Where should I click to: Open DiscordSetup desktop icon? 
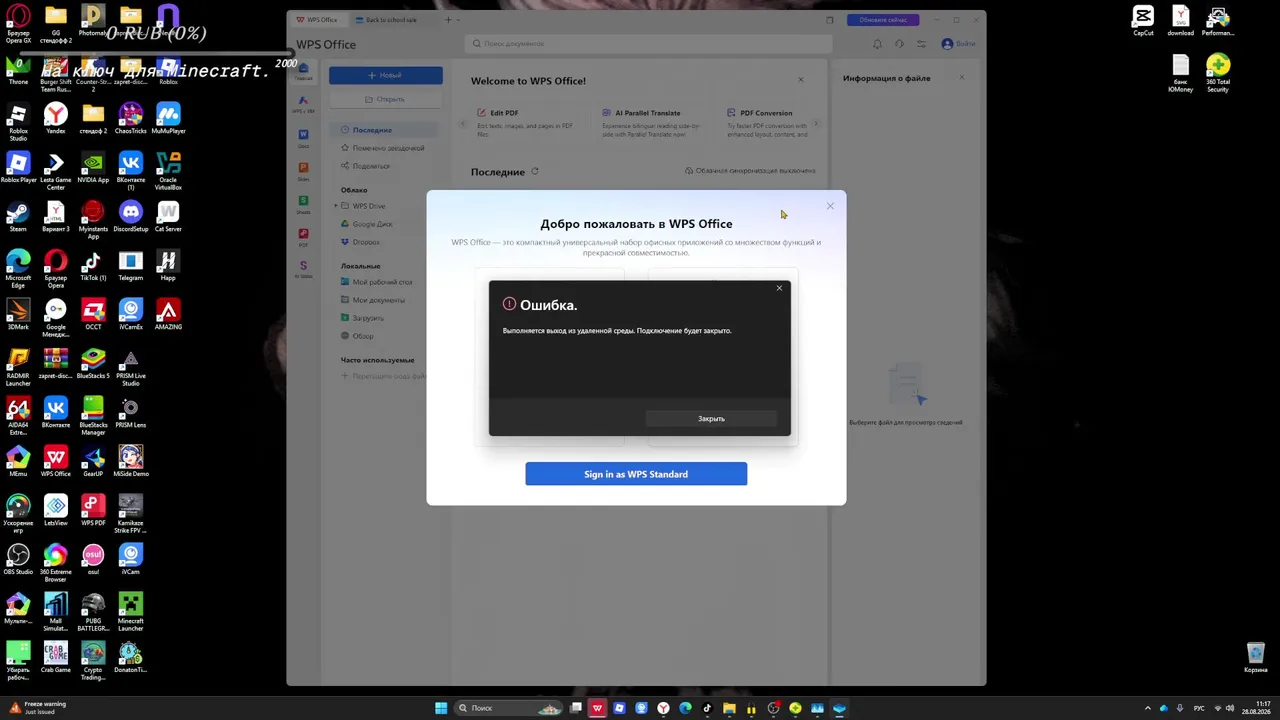pos(131,217)
